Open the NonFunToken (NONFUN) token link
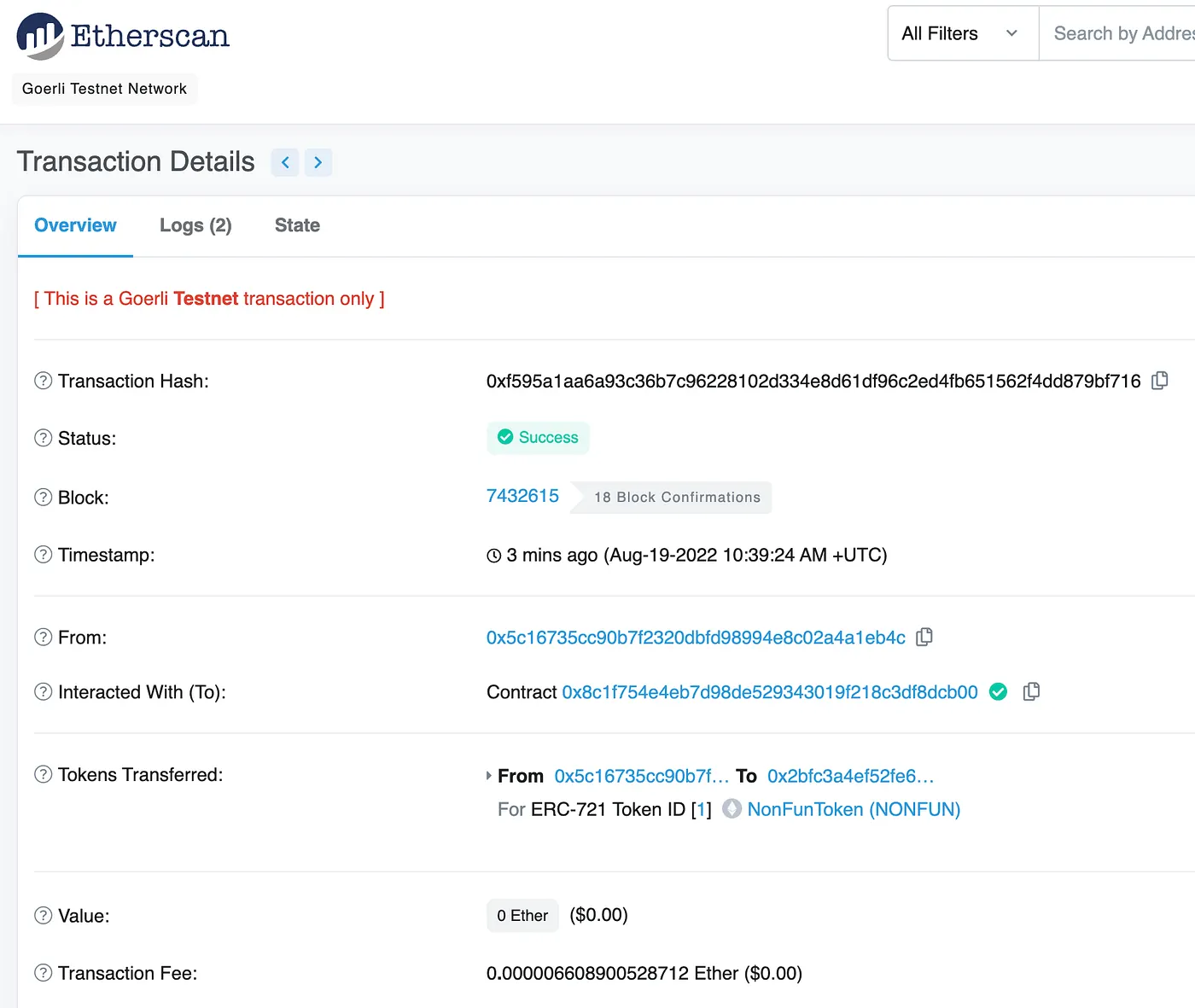The image size is (1195, 1008). [854, 809]
